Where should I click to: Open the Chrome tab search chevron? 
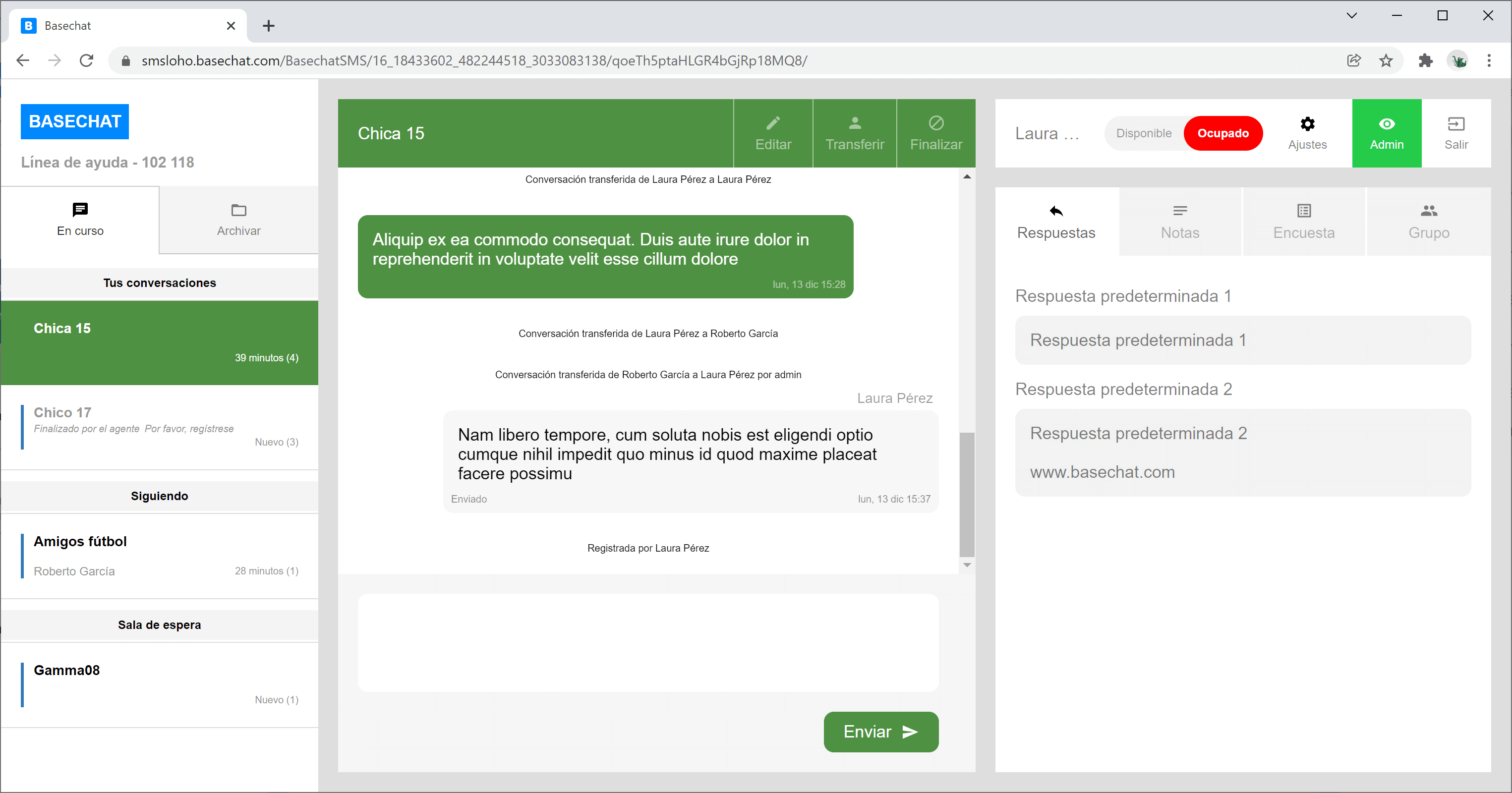pyautogui.click(x=1351, y=16)
